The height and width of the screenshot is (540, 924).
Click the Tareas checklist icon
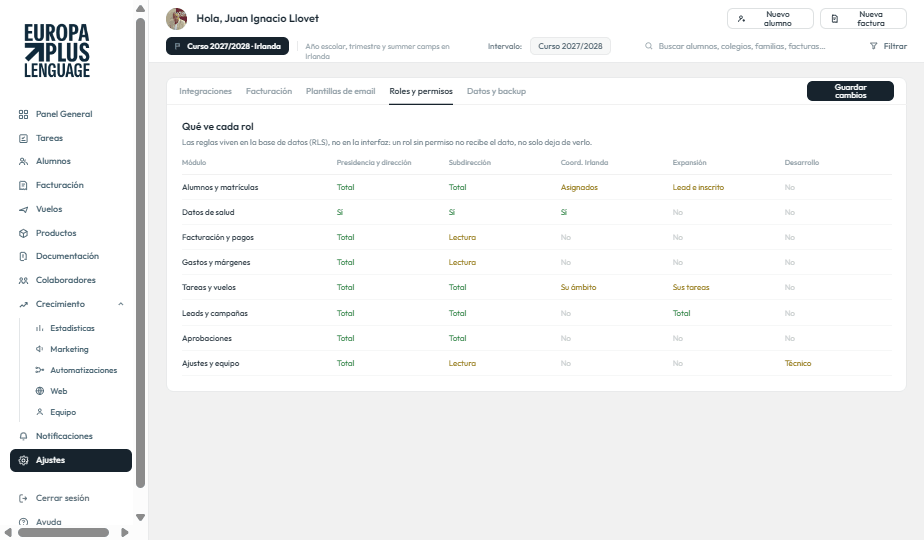[x=24, y=139]
